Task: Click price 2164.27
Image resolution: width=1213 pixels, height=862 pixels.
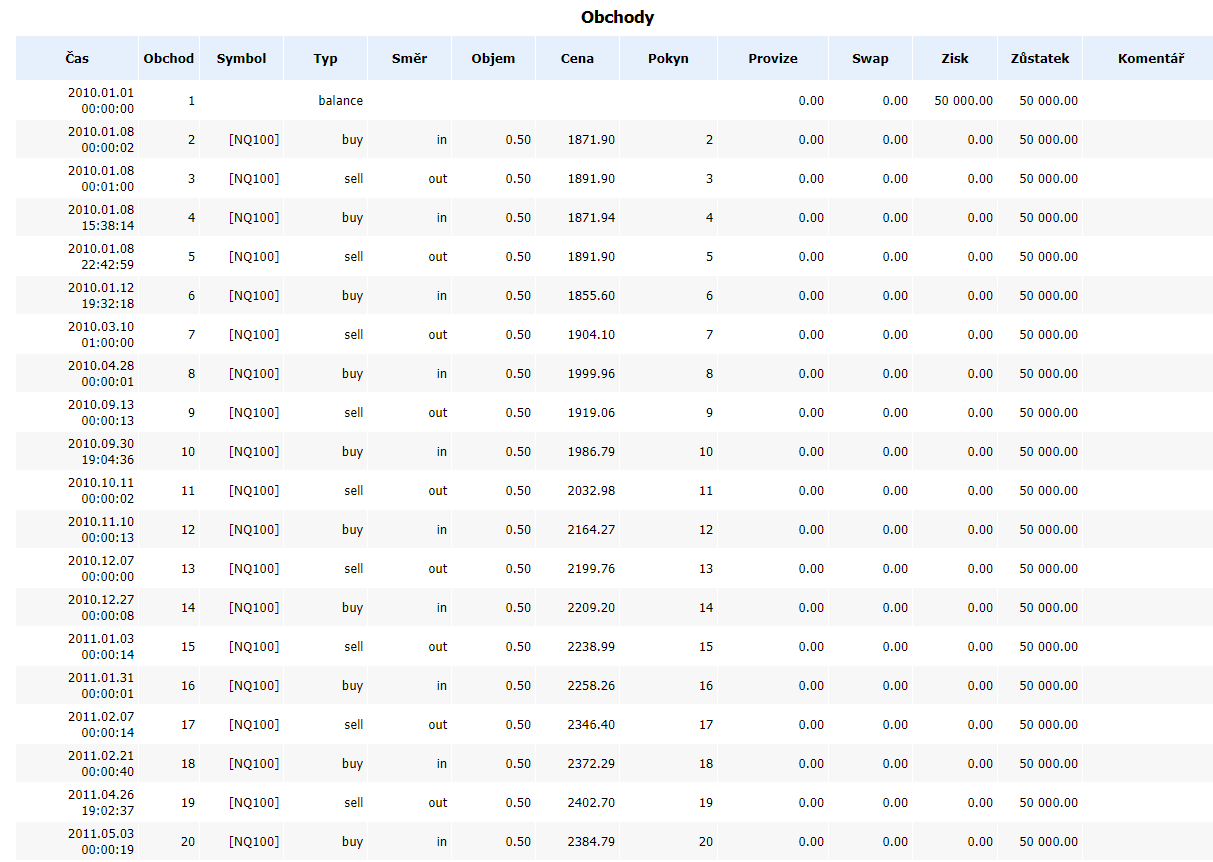Action: coord(591,530)
